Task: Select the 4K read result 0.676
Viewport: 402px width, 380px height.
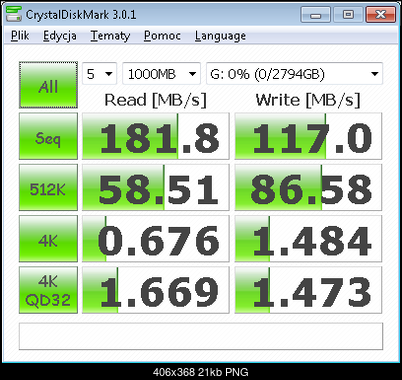Action: tap(156, 239)
